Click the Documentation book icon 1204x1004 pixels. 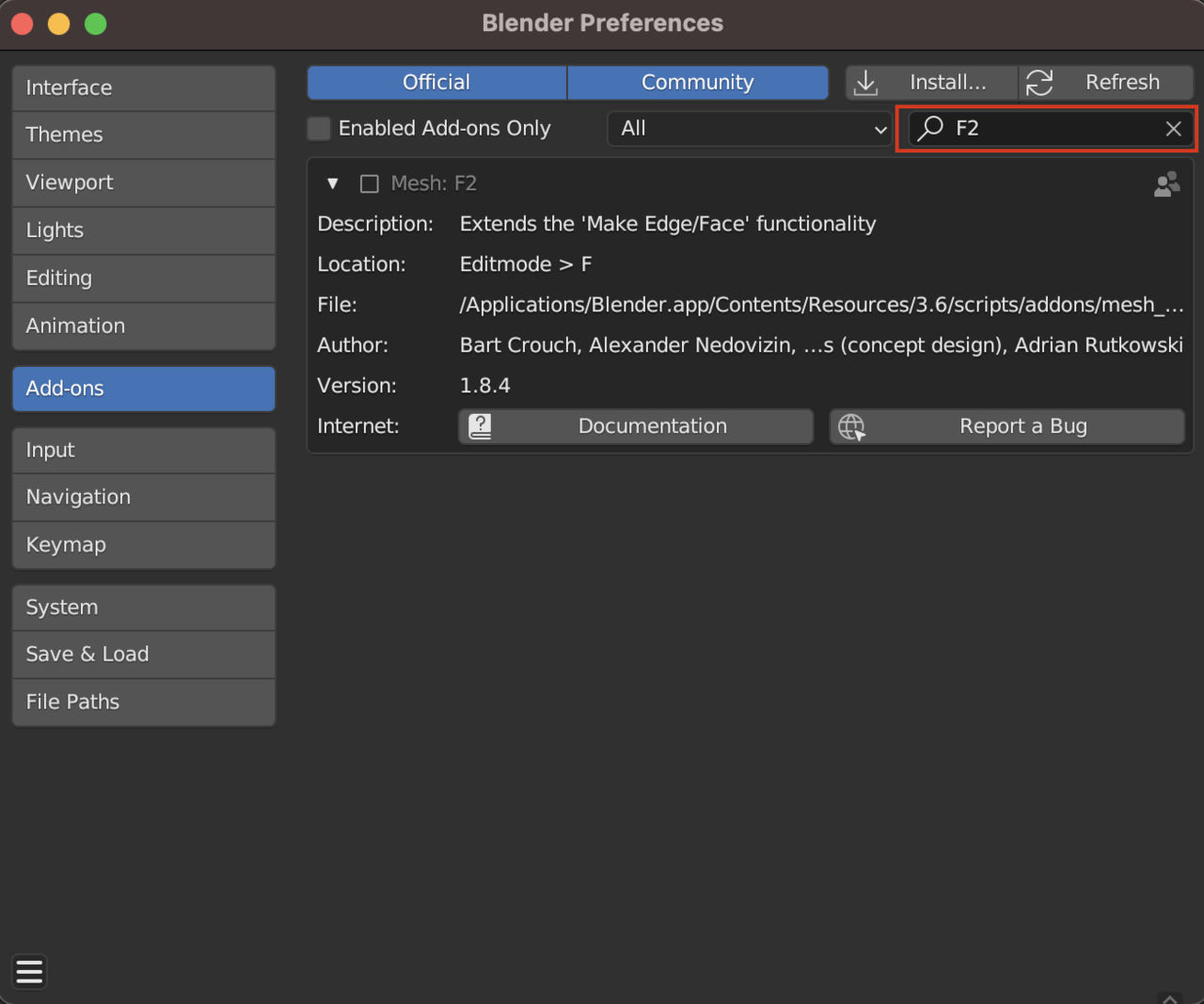pyautogui.click(x=480, y=426)
